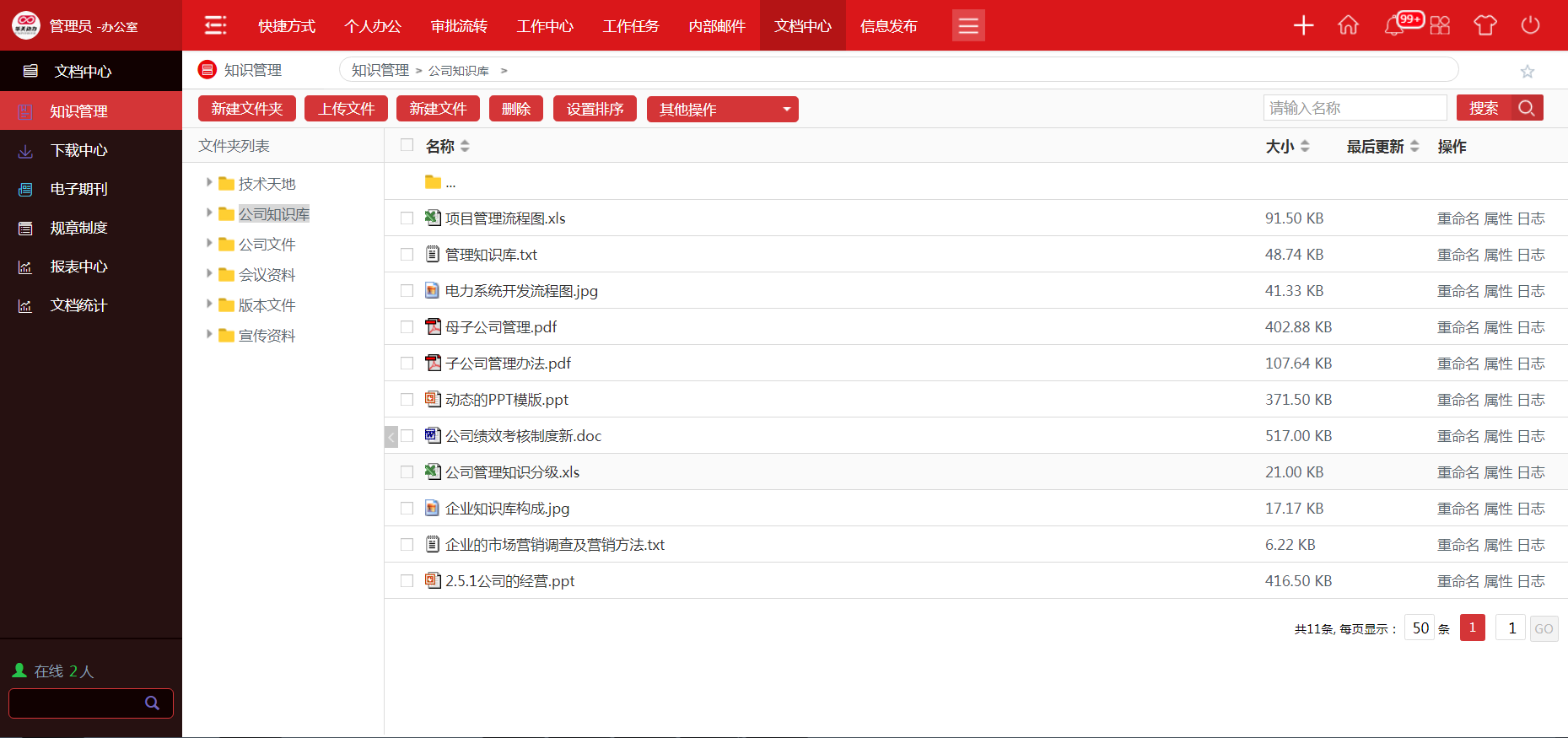Click the 上传文件 button

[346, 109]
